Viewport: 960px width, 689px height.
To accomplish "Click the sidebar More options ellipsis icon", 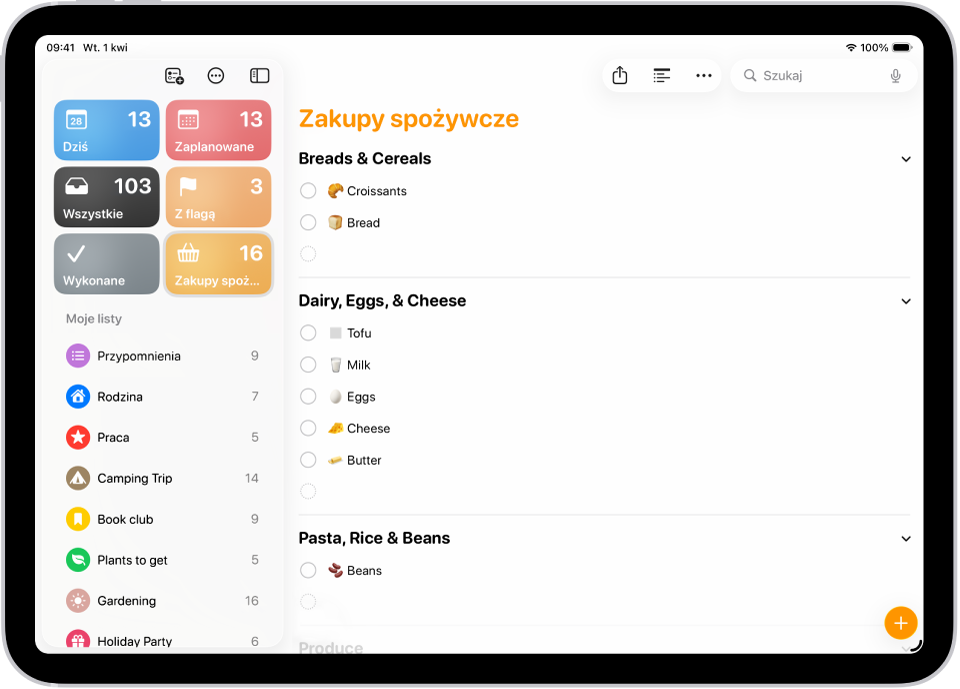I will (216, 75).
